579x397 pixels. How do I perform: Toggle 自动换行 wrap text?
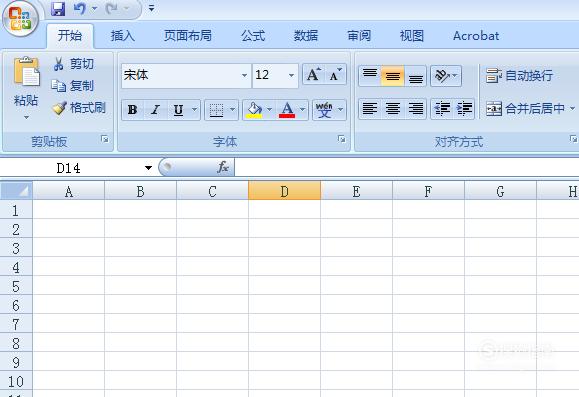519,76
